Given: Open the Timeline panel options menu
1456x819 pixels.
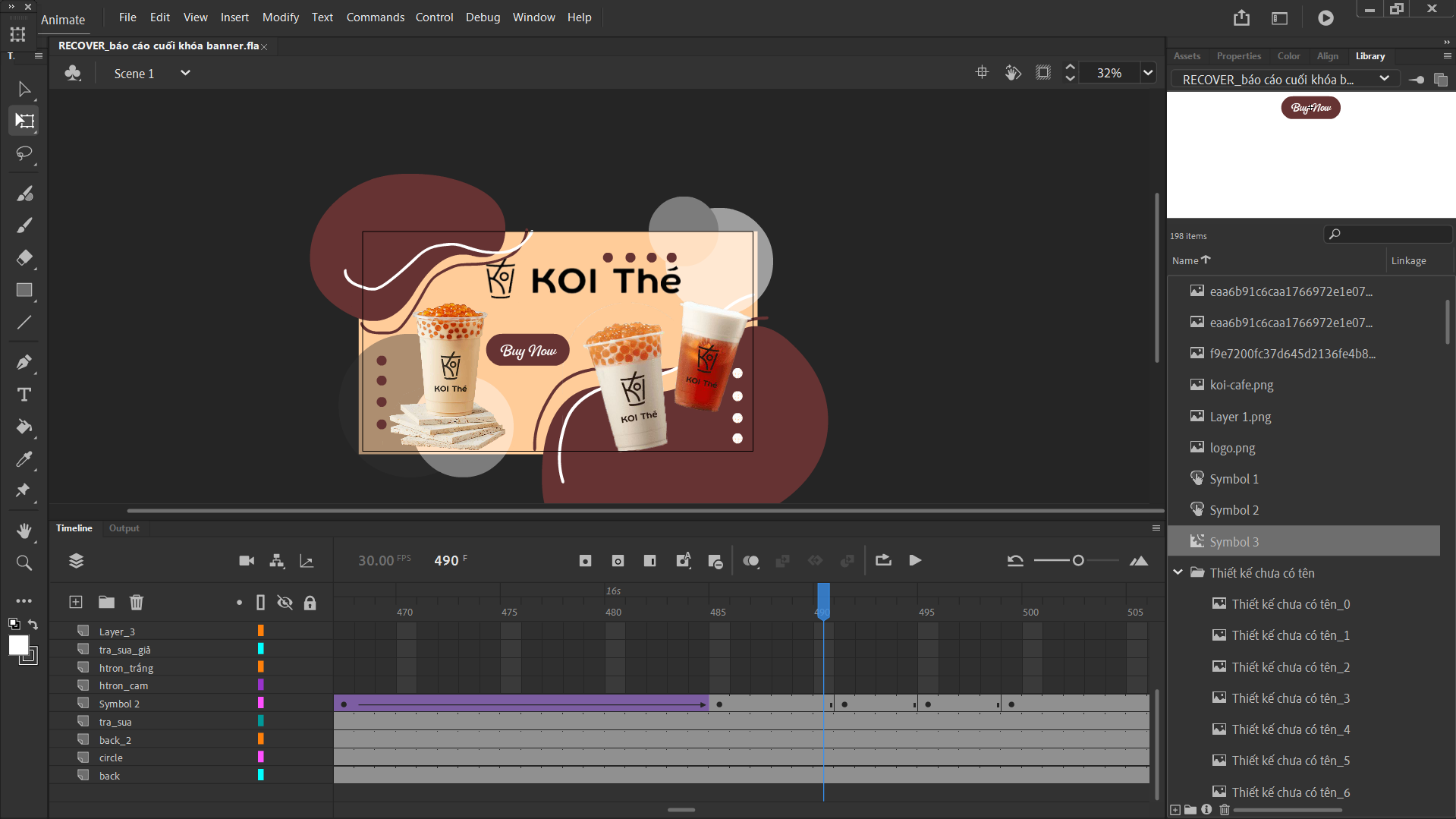Looking at the screenshot, I should 1156,528.
